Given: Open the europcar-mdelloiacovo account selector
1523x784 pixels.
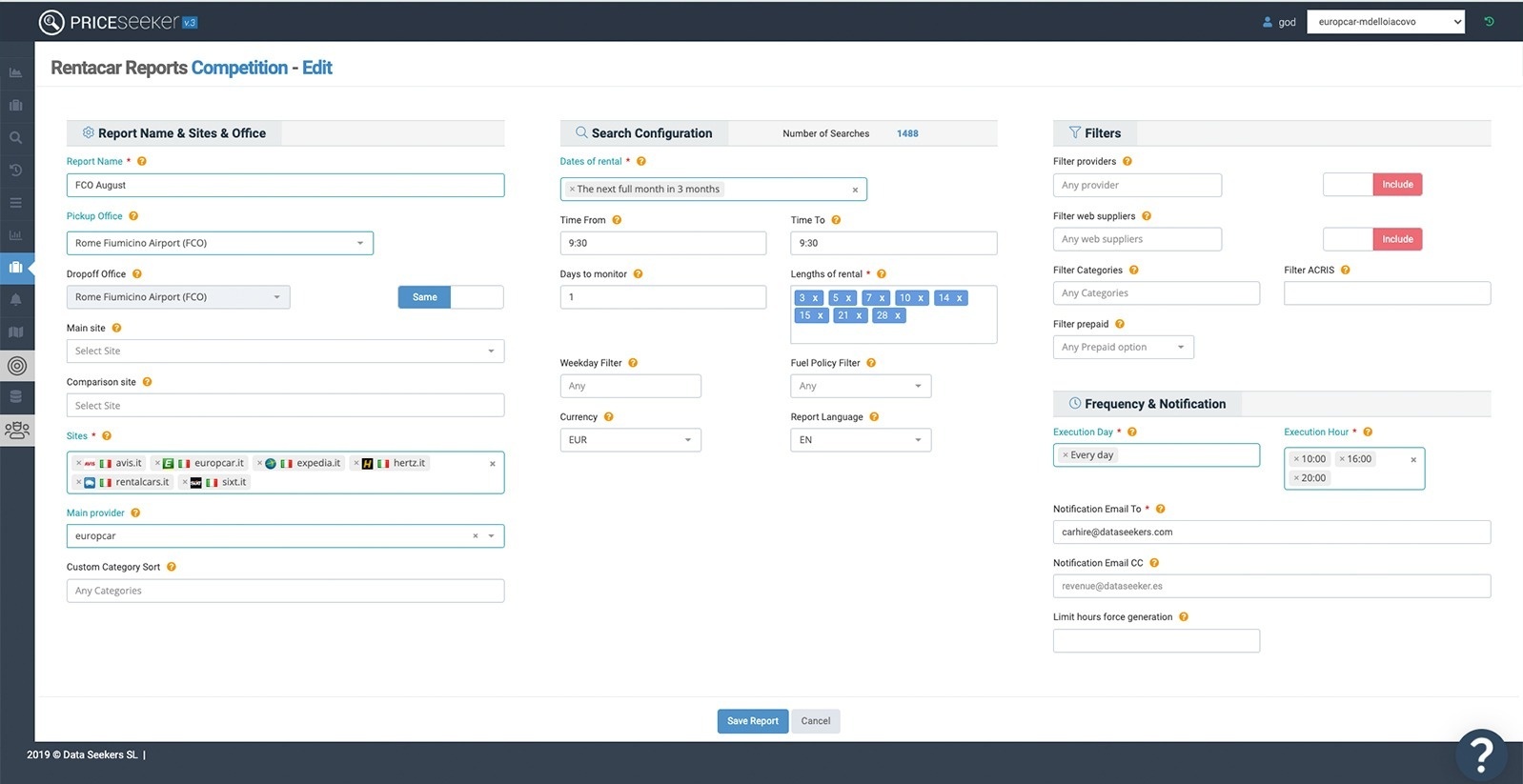Looking at the screenshot, I should [1385, 22].
